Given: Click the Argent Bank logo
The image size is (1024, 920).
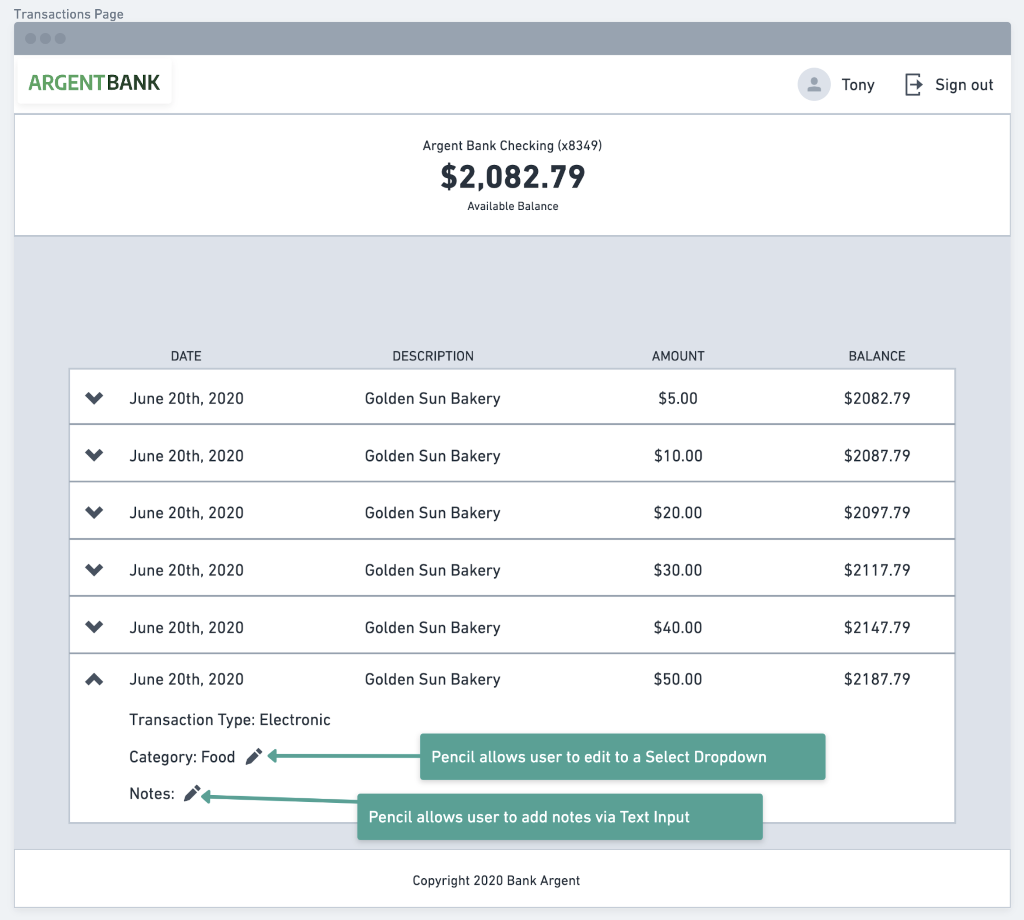Looking at the screenshot, I should pyautogui.click(x=94, y=83).
